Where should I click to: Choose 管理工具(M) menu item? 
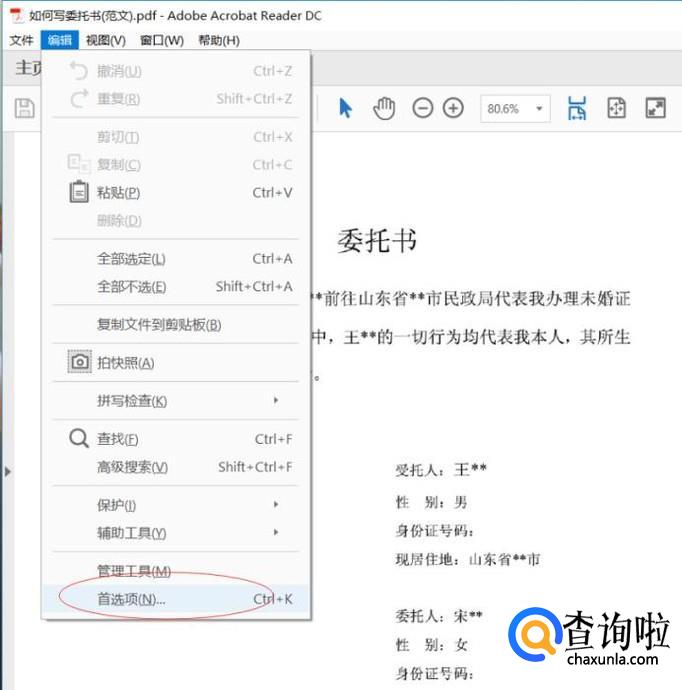click(176, 571)
